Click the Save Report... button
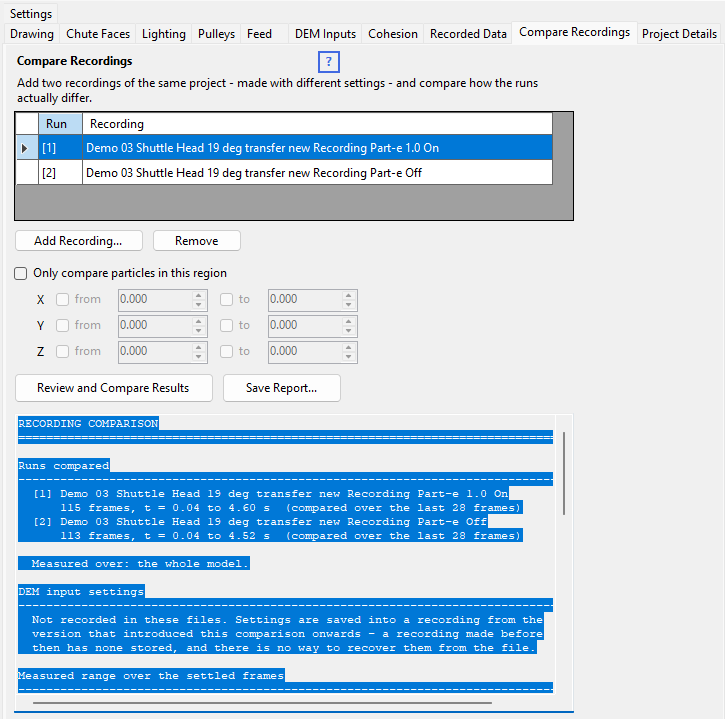This screenshot has height=719, width=725. pos(282,388)
